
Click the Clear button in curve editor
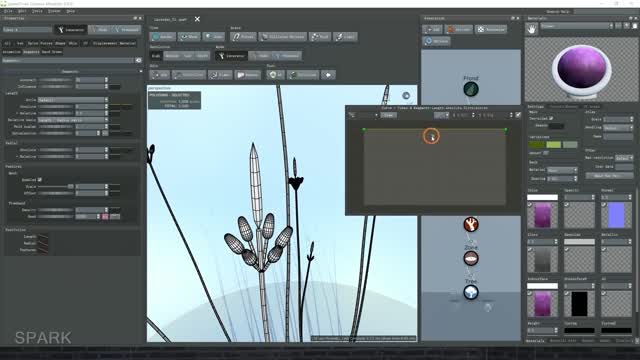click(x=389, y=115)
